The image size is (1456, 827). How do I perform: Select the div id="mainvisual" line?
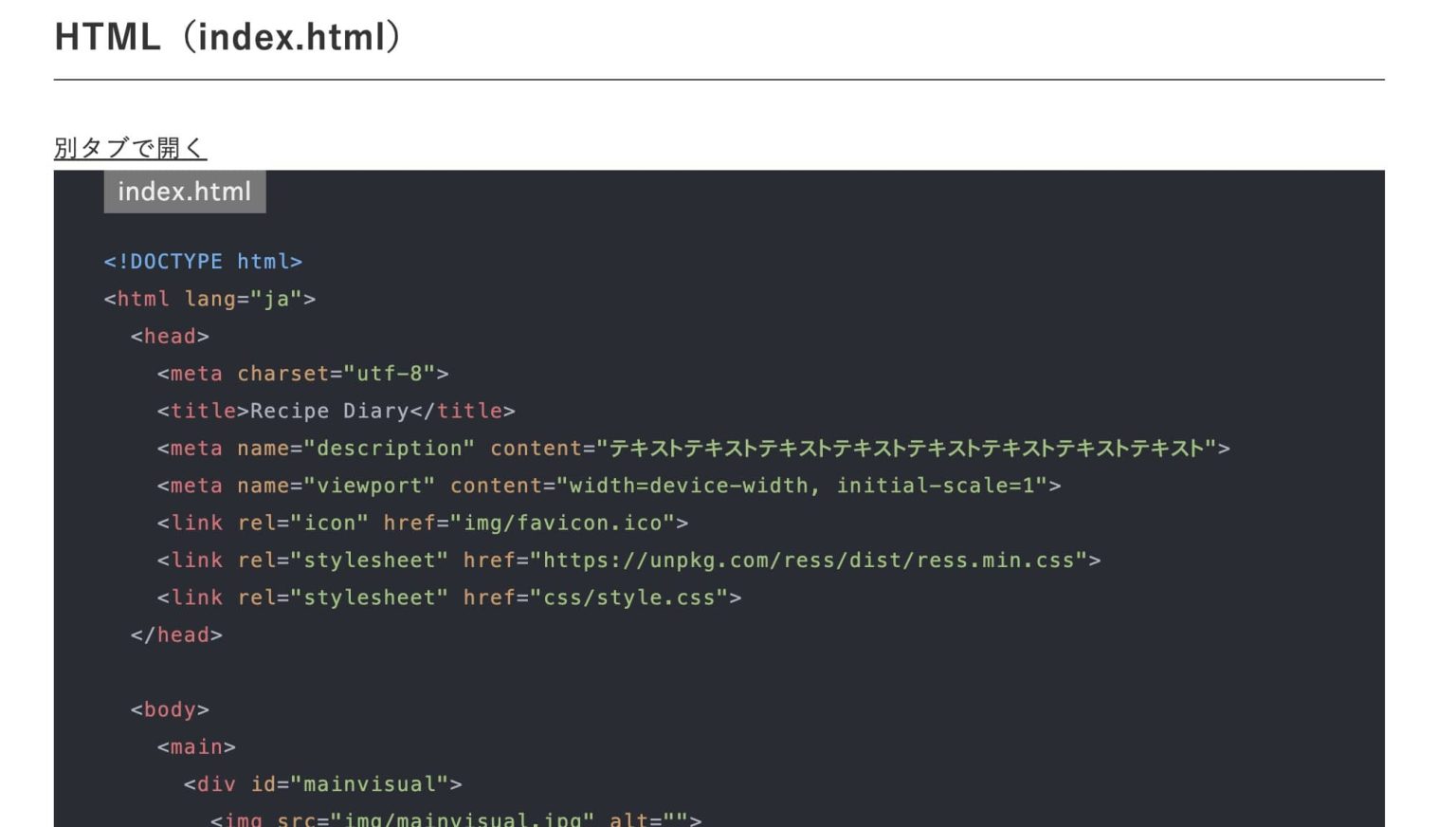tap(322, 783)
